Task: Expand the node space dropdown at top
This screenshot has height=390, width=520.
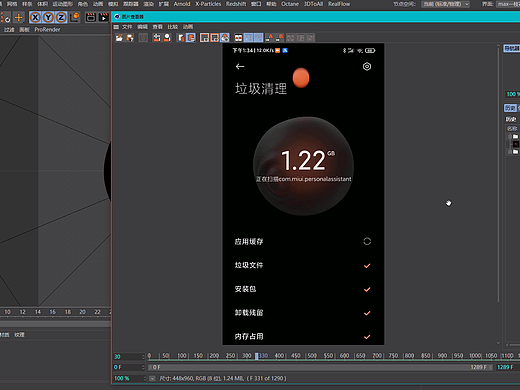Action: coord(445,4)
